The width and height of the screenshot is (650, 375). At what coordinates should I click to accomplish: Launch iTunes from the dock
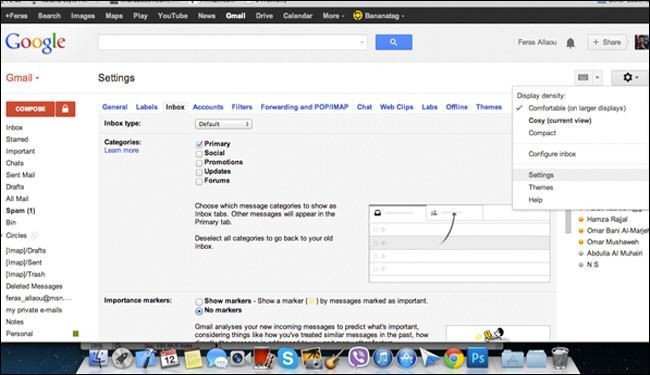point(382,358)
